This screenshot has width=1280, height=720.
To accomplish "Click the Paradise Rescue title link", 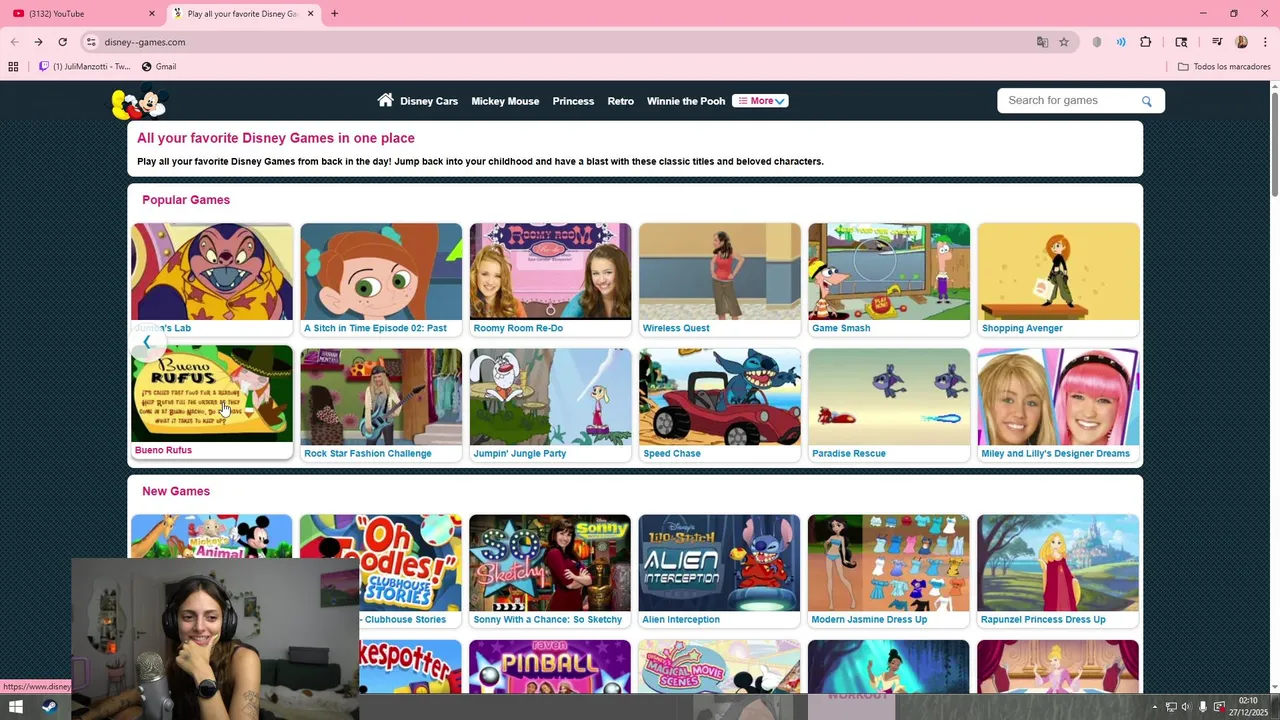I will click(x=849, y=453).
